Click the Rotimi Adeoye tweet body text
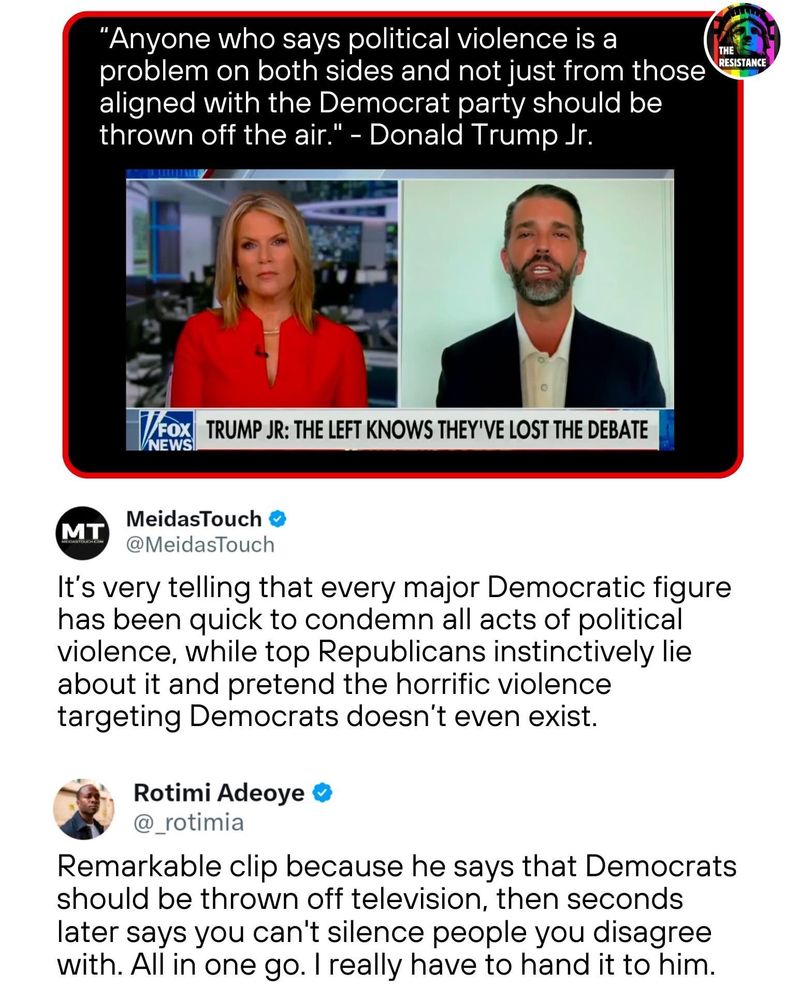800x1000 pixels. [396, 915]
